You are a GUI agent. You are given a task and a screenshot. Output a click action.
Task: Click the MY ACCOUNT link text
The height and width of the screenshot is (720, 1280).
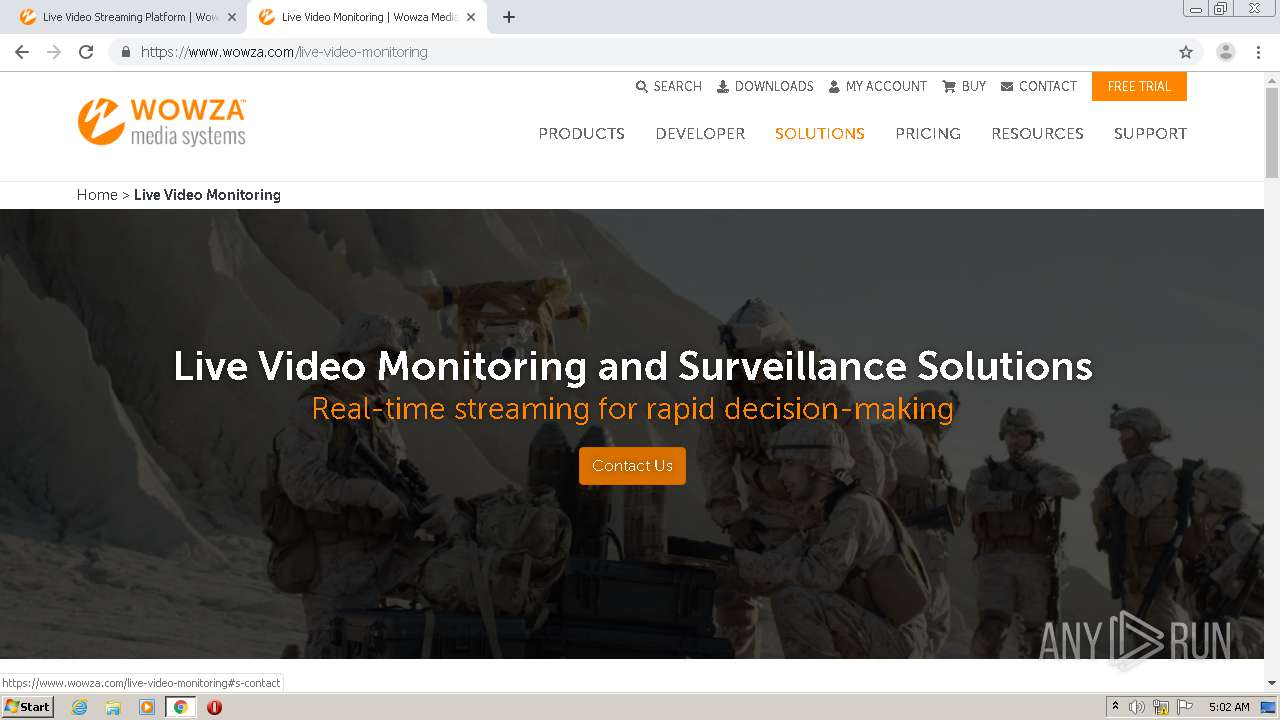886,87
